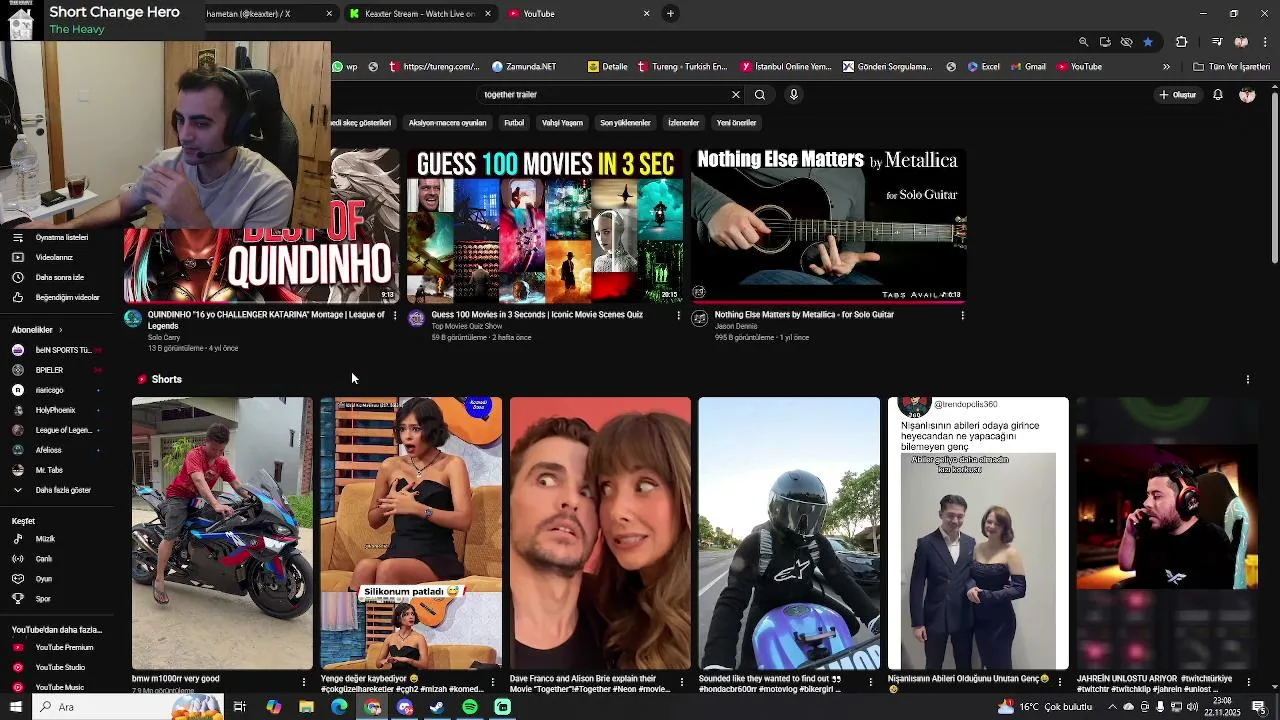Screen dimensions: 1280x720
Task: Start voice search with microphone icon
Action: [x=794, y=95]
